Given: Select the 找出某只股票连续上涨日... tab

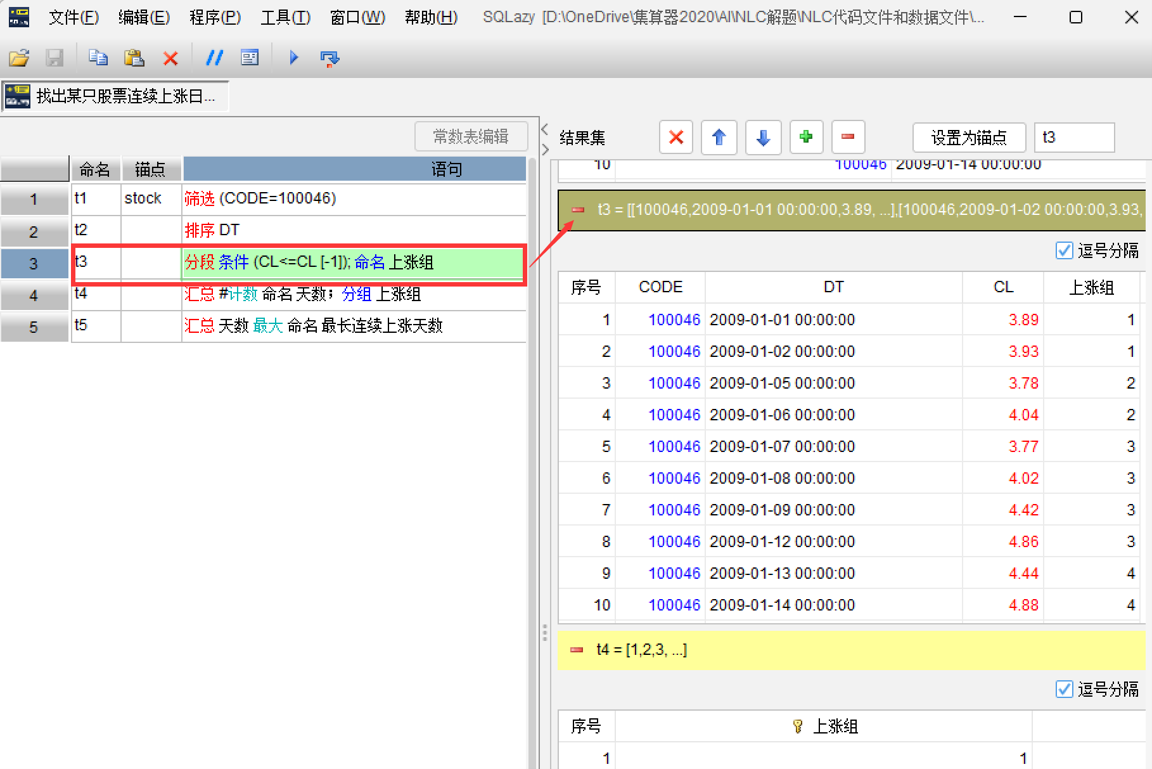Looking at the screenshot, I should (x=115, y=96).
